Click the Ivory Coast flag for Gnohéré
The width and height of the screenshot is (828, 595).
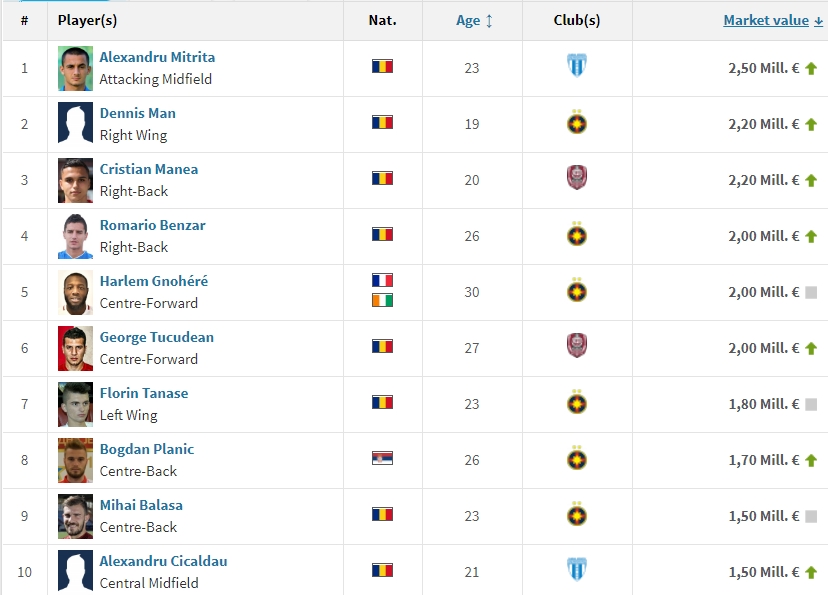tap(383, 298)
